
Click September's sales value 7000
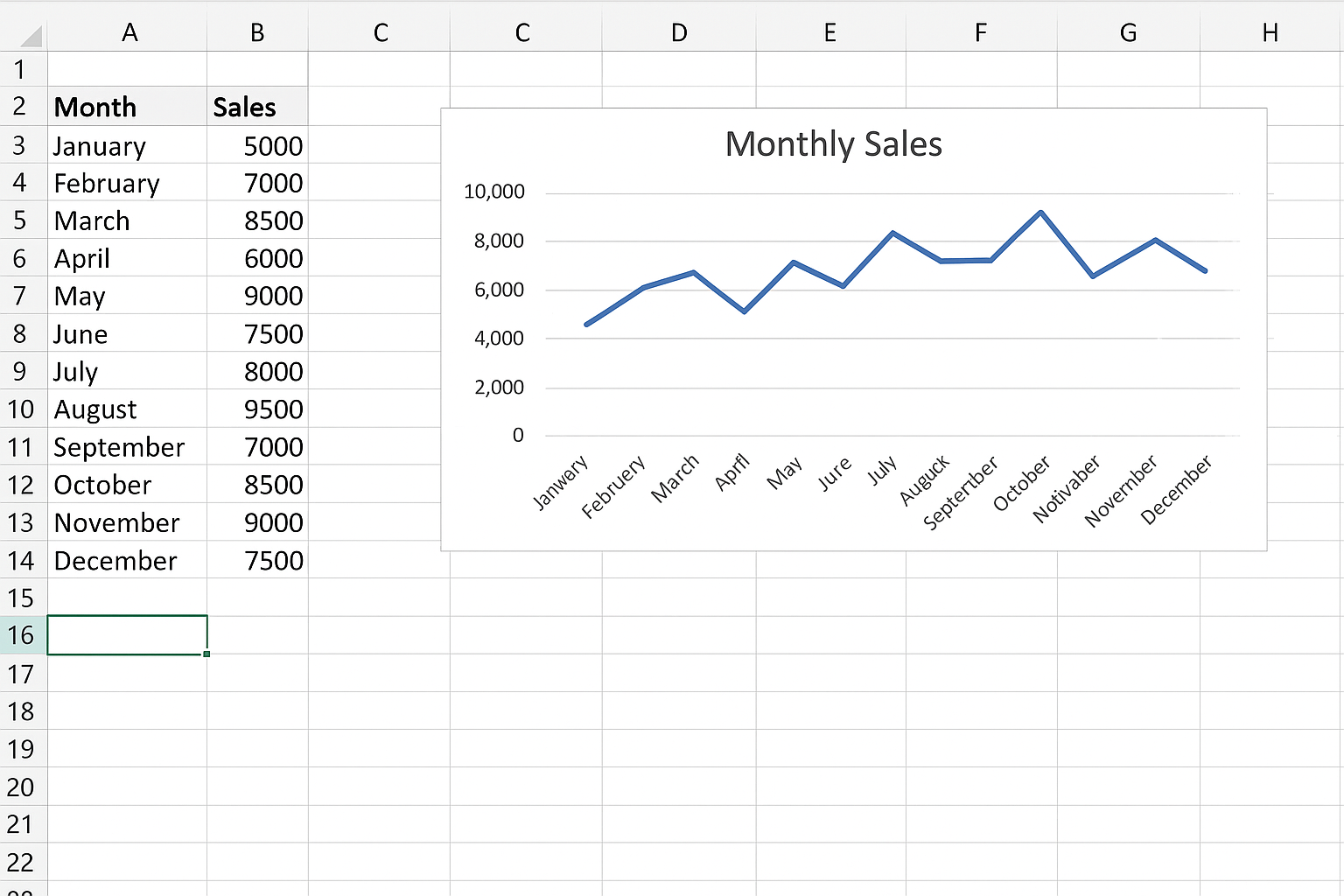tap(257, 446)
